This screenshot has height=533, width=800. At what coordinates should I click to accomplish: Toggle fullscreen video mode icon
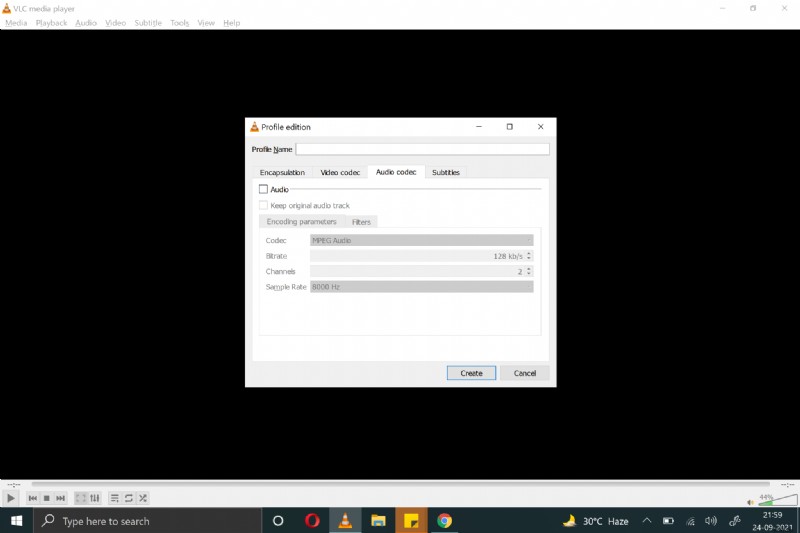coord(81,498)
